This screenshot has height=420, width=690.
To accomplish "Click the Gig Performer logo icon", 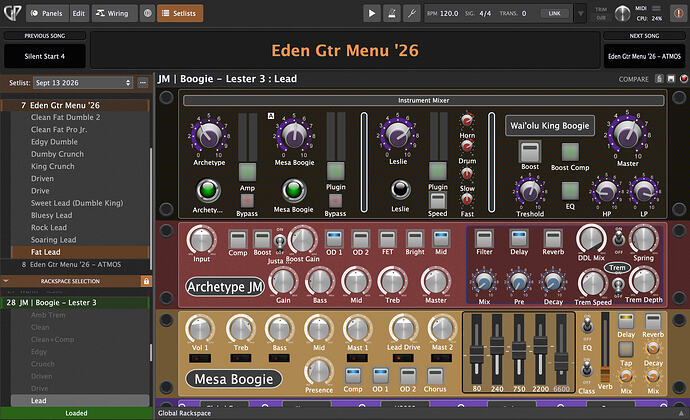I will pos(12,13).
